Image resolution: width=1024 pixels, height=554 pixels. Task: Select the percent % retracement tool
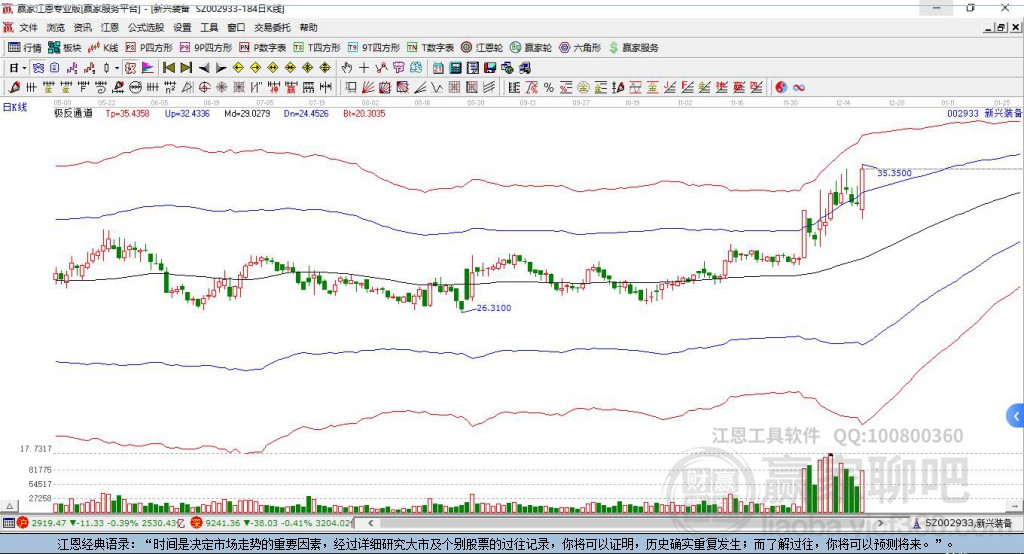(x=549, y=88)
